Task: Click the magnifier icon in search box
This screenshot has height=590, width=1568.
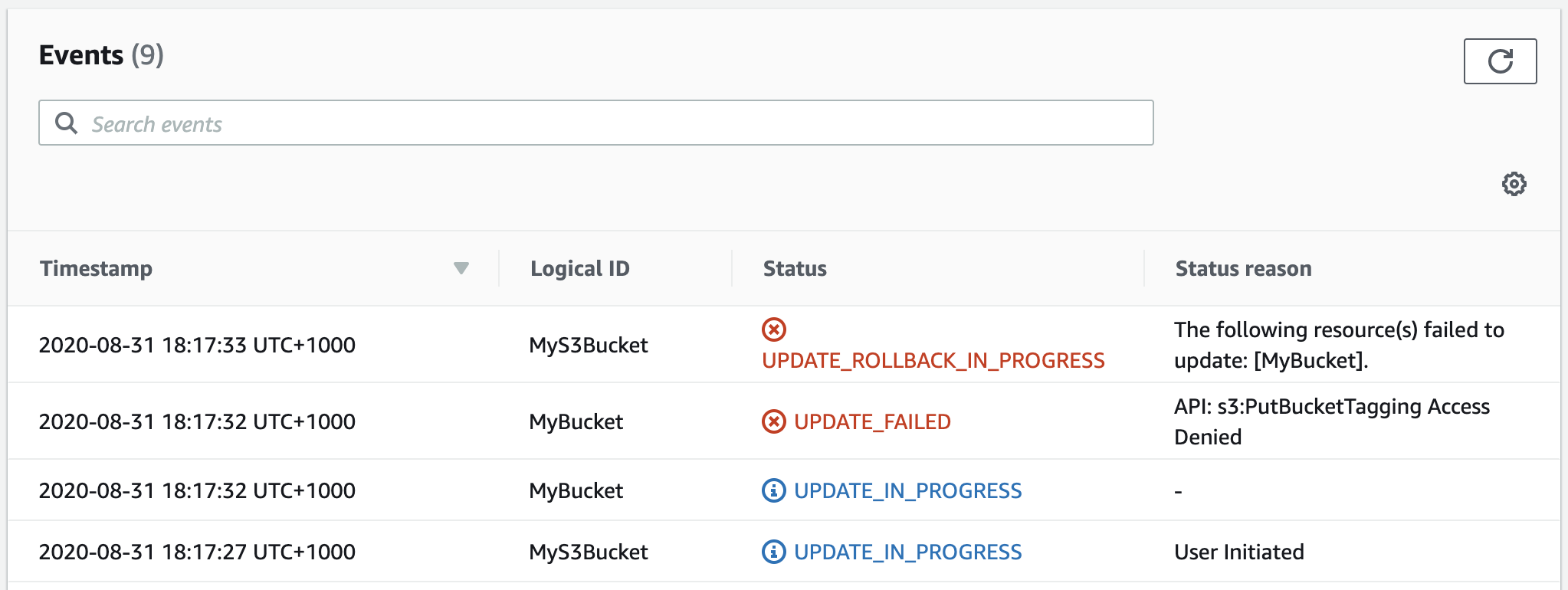Action: [67, 123]
